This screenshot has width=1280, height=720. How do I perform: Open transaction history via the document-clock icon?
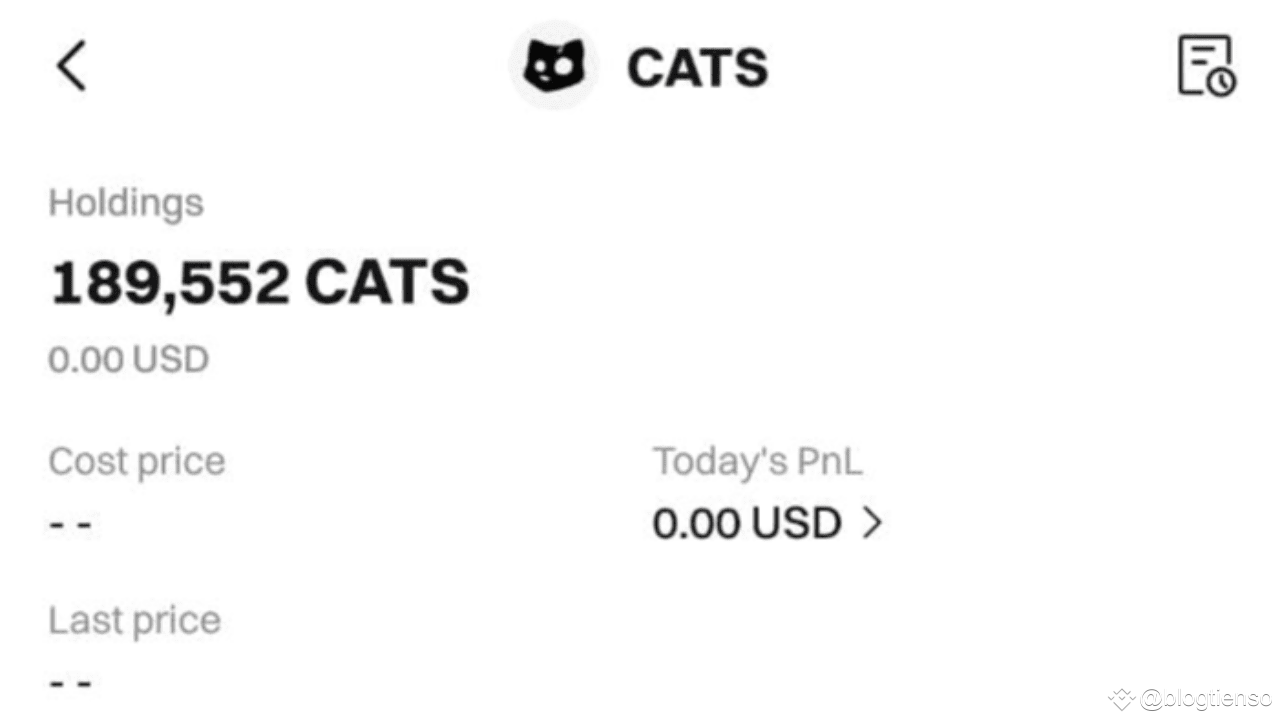click(x=1205, y=63)
